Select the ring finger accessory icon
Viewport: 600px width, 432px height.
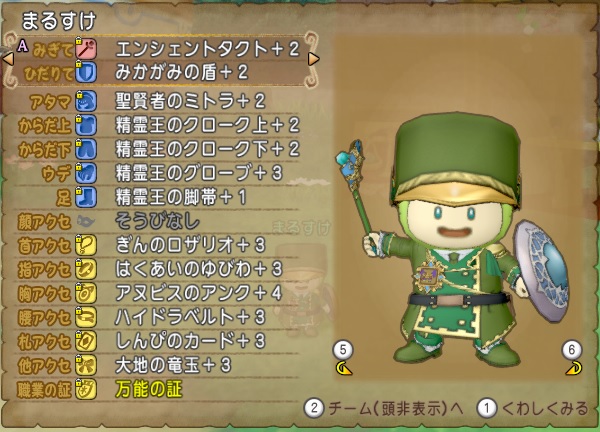86,269
